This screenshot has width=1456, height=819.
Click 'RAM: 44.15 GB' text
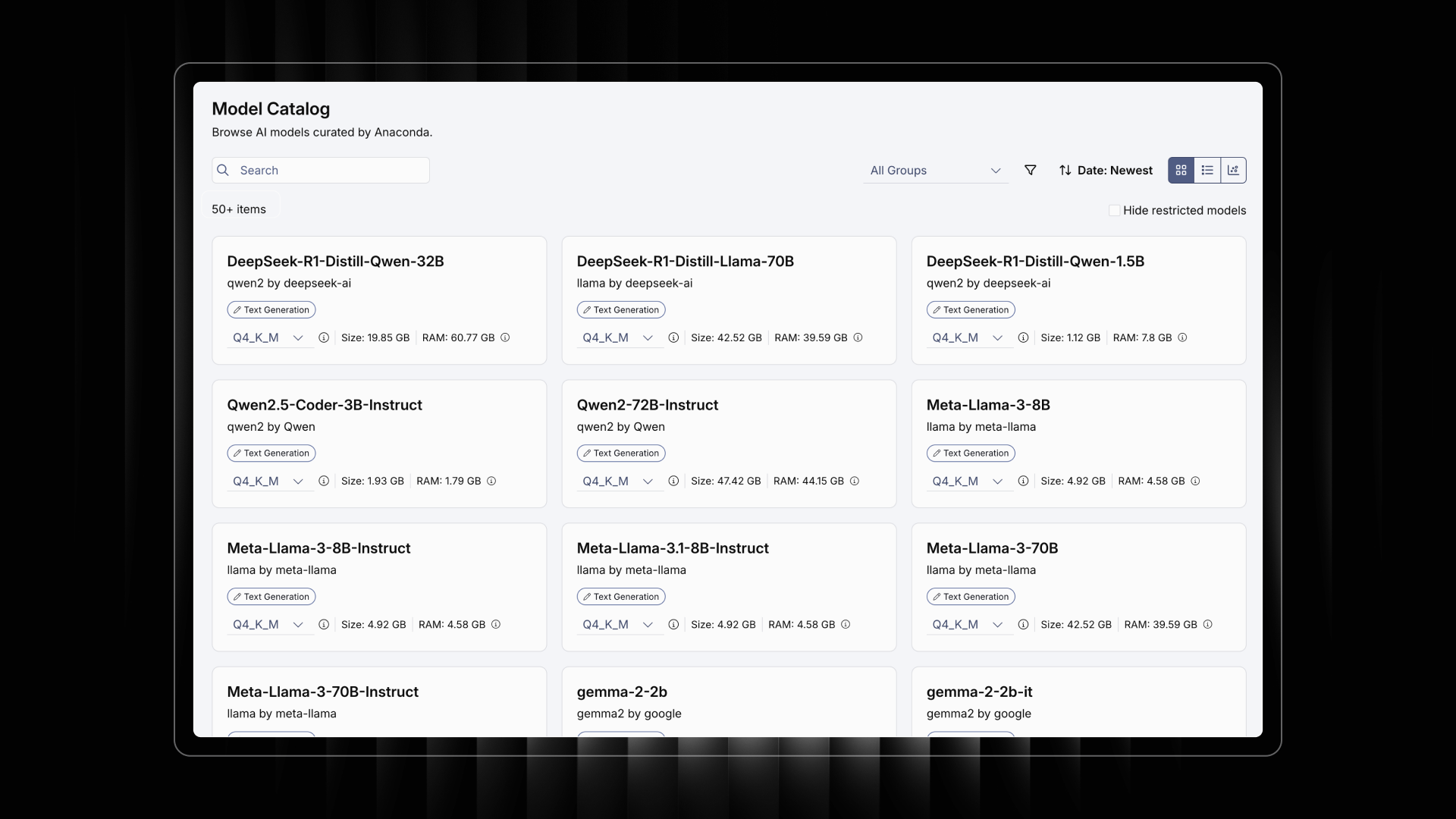pos(808,481)
